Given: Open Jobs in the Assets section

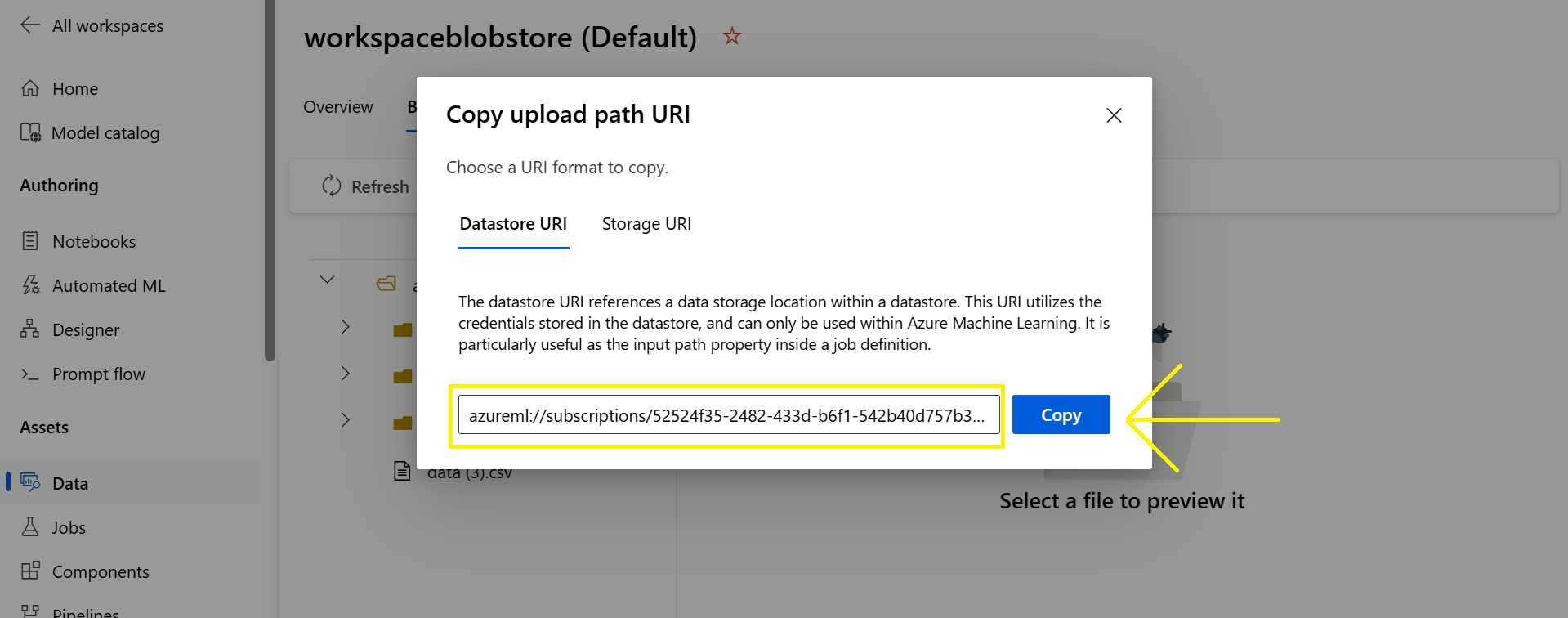Looking at the screenshot, I should tap(69, 527).
